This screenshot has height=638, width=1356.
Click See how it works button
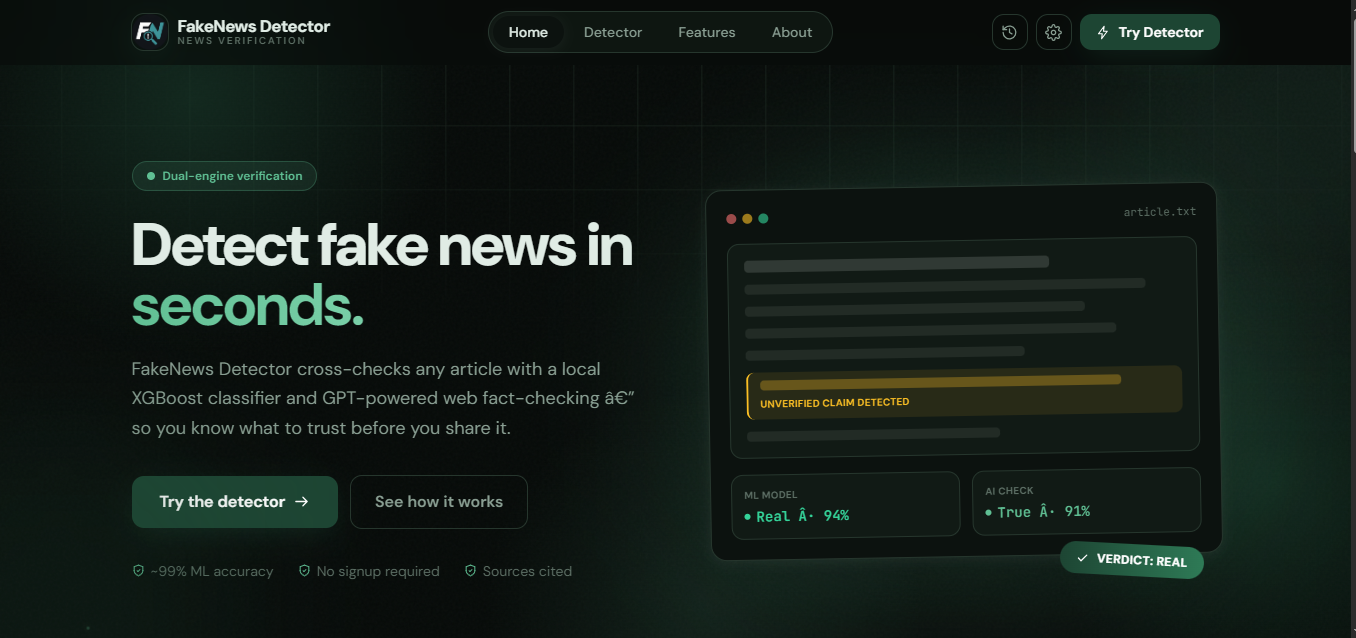click(x=439, y=502)
